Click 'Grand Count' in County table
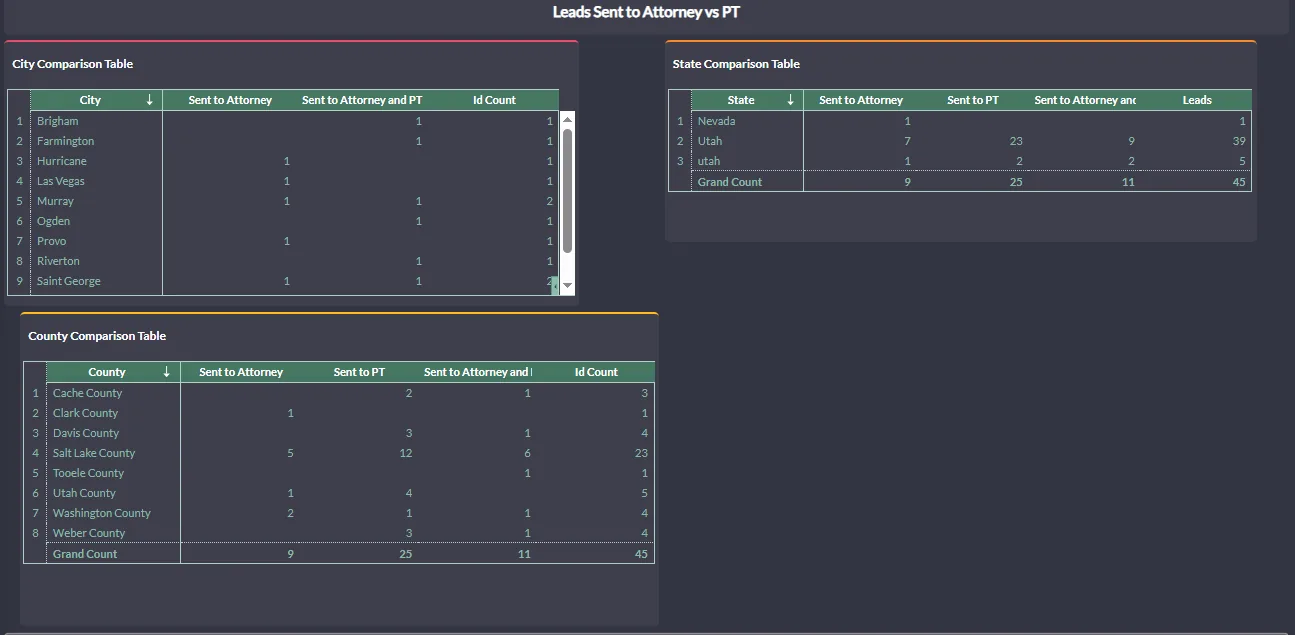 (x=85, y=554)
